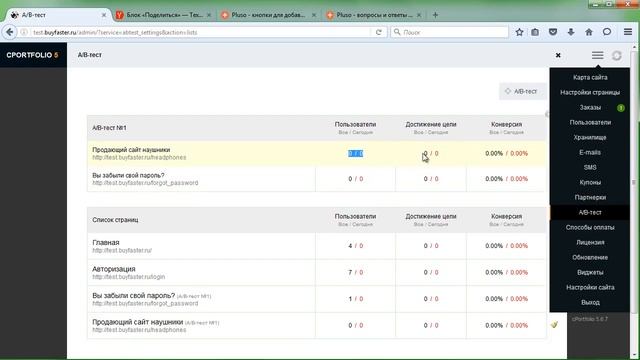Switch to the Блок «Поделиться» tab
Image resolution: width=640 pixels, height=360 pixels.
click(x=163, y=15)
